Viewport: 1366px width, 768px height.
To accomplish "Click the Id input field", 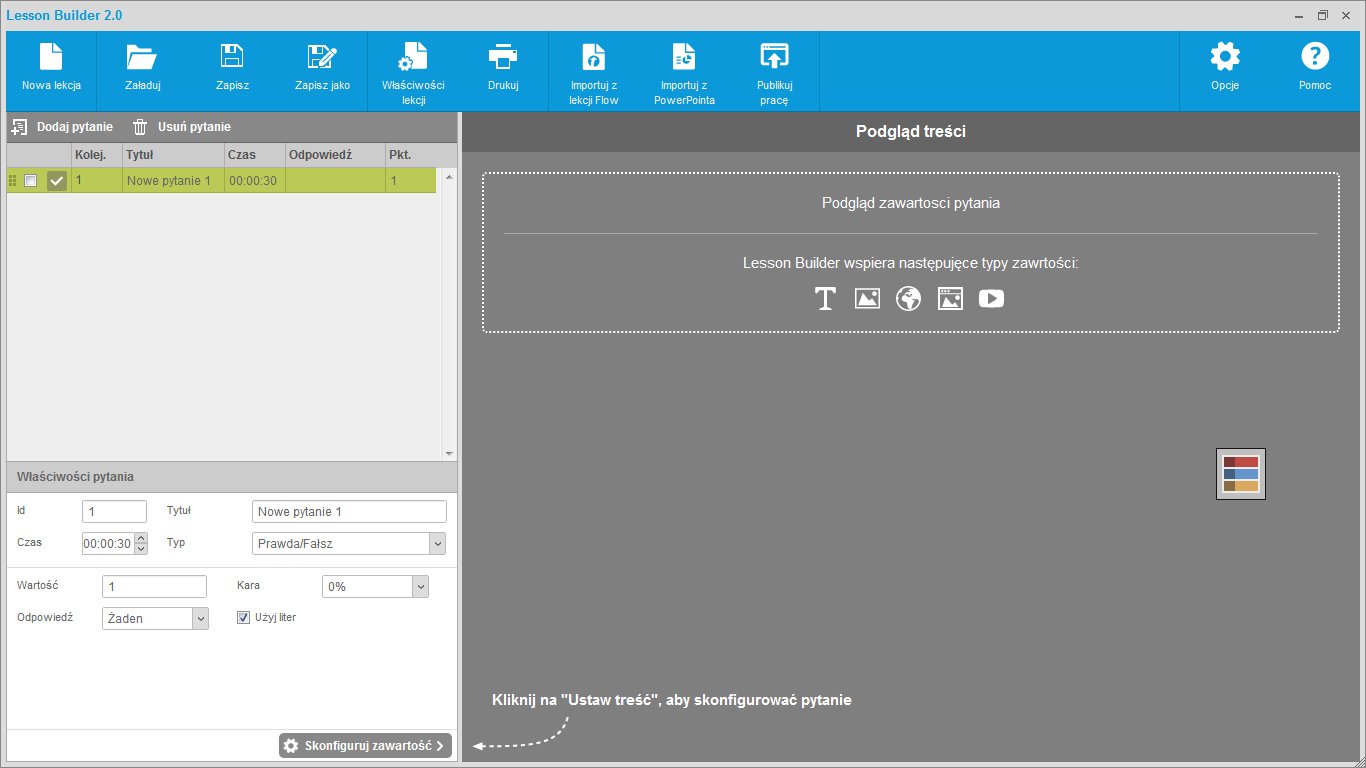I will (114, 511).
